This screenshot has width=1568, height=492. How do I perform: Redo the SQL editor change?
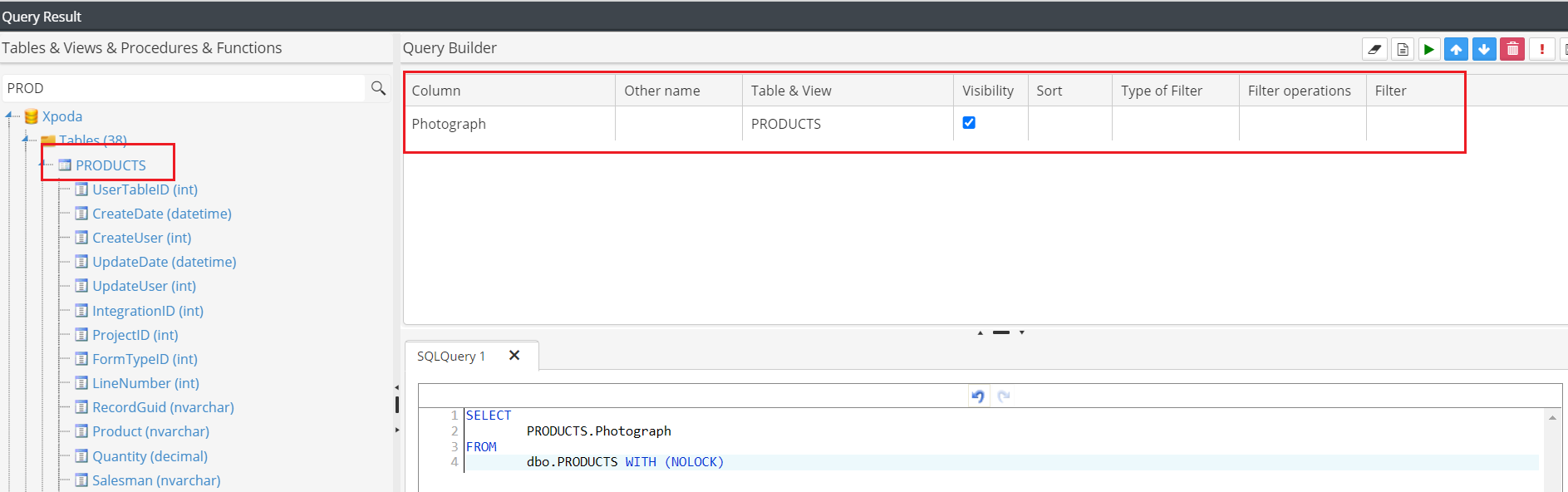click(x=1004, y=396)
